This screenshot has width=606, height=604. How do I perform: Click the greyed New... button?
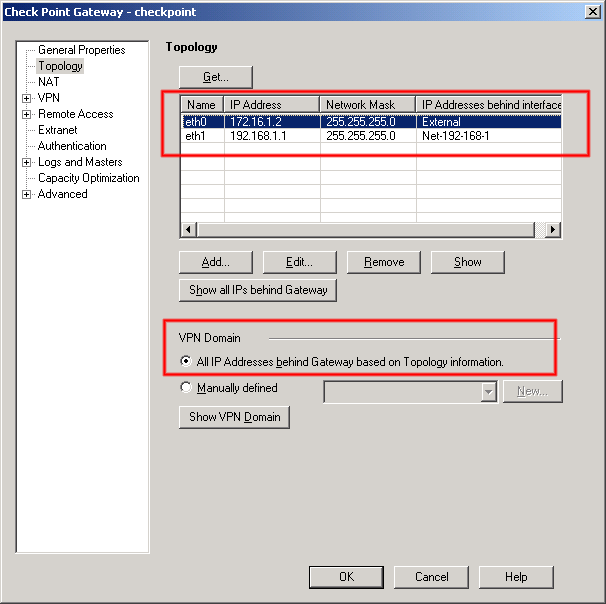click(533, 391)
